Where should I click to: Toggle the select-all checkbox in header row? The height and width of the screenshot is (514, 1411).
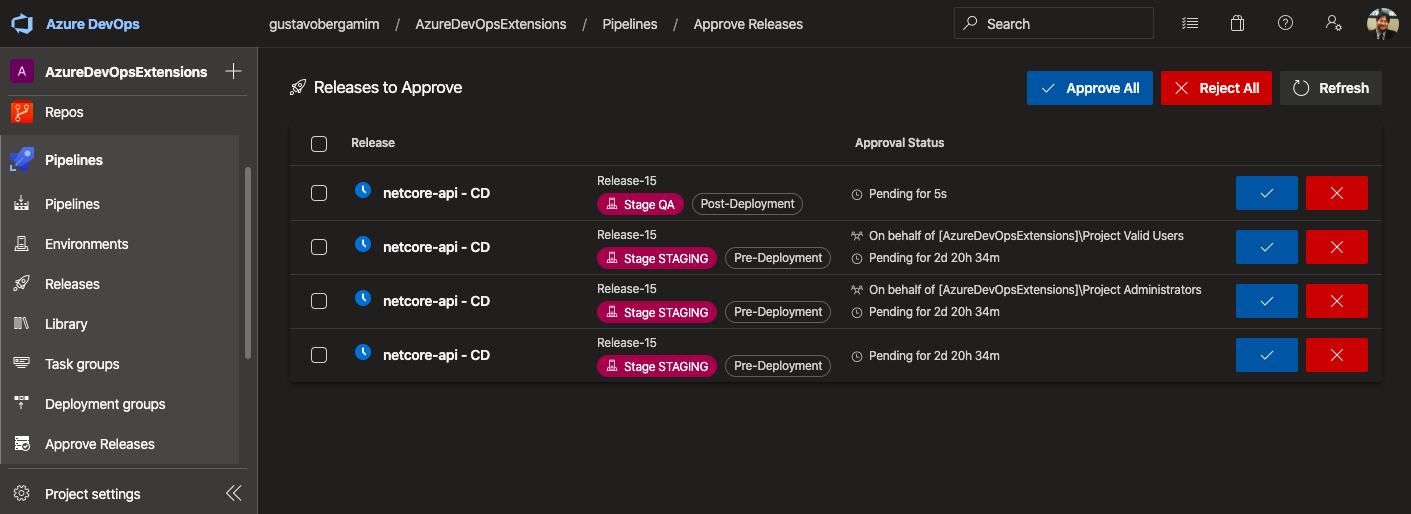[x=319, y=144]
